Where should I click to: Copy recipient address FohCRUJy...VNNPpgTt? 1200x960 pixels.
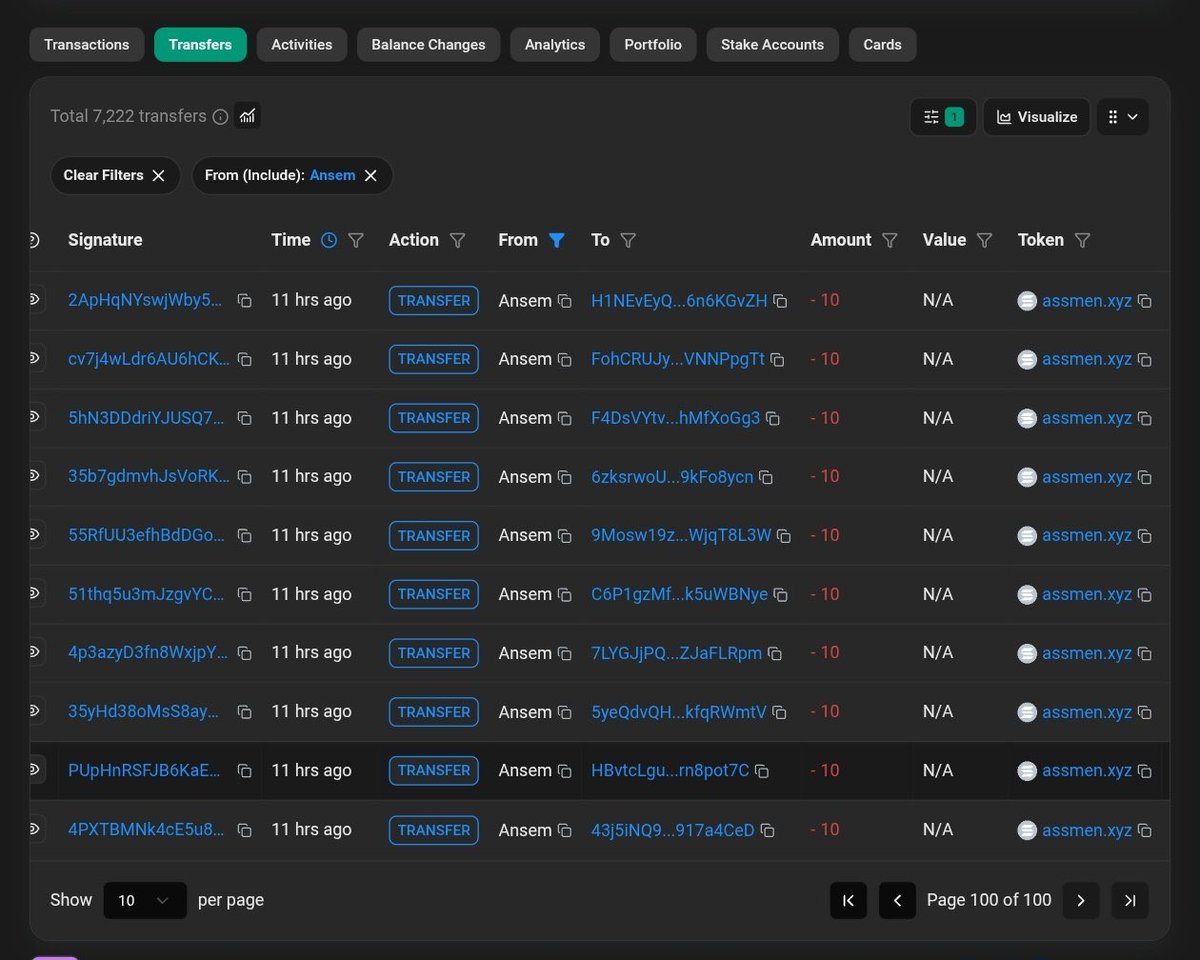[777, 360]
